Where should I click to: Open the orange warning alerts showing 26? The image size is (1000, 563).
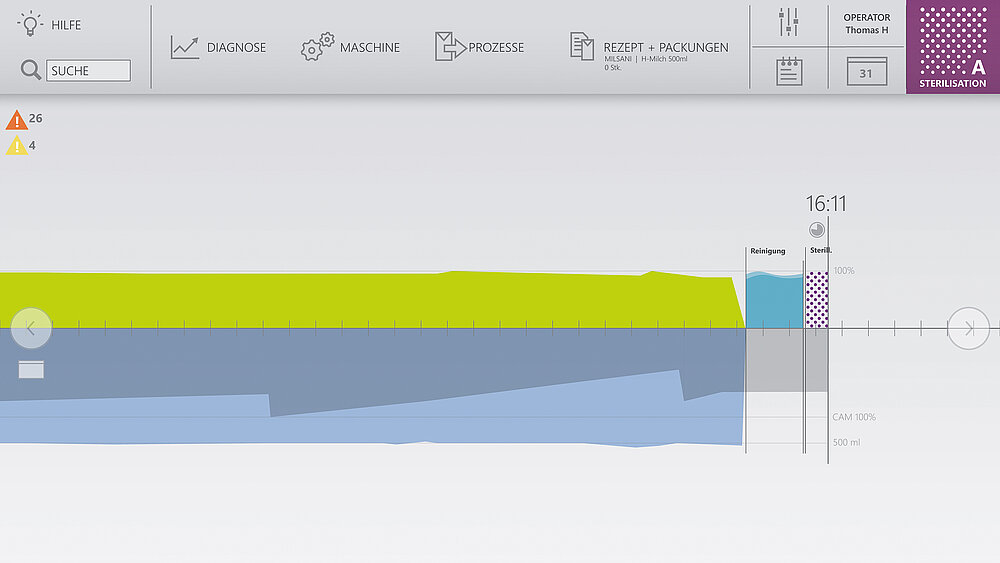click(x=17, y=120)
